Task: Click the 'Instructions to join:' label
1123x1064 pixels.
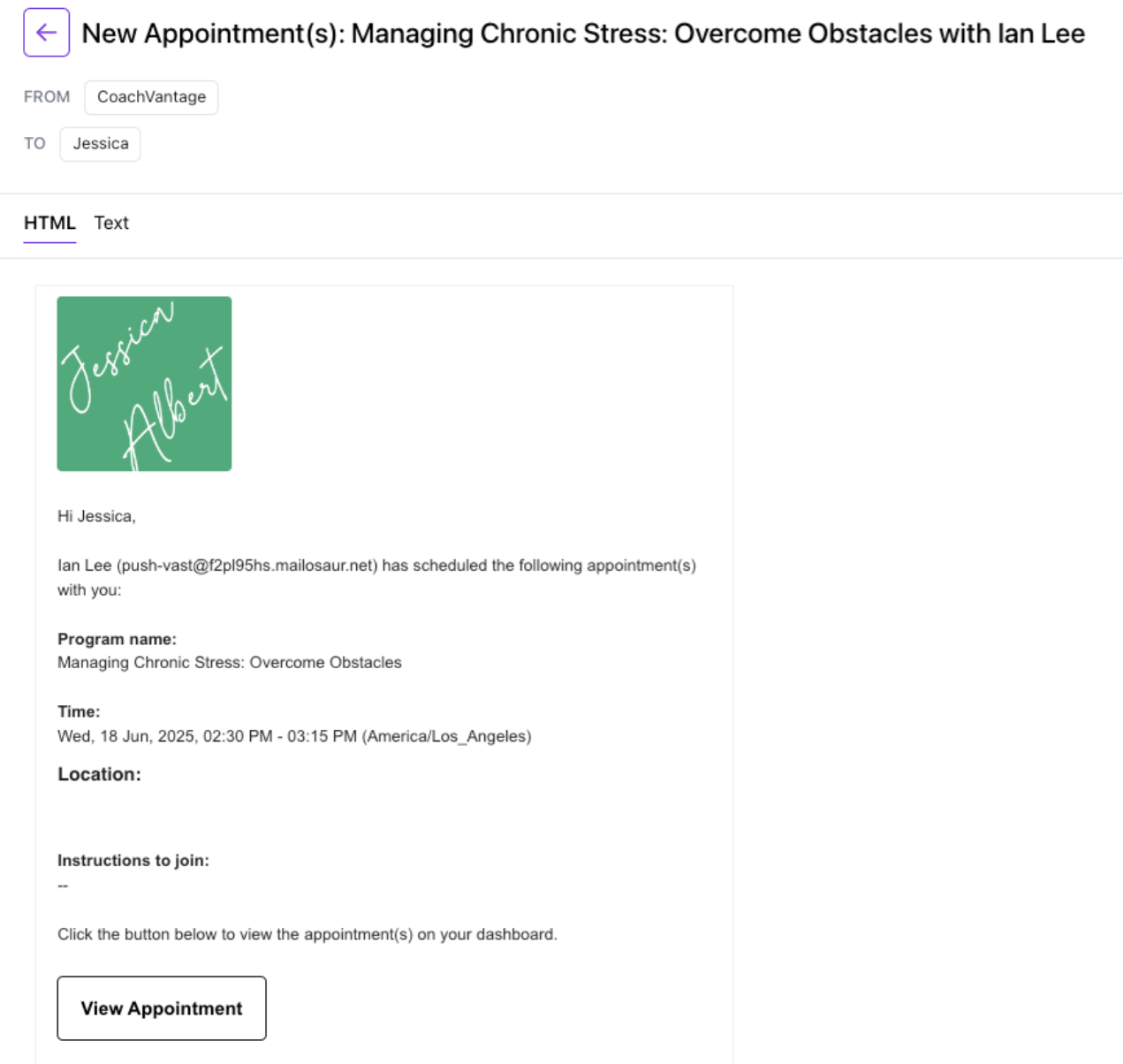Action: coord(133,861)
